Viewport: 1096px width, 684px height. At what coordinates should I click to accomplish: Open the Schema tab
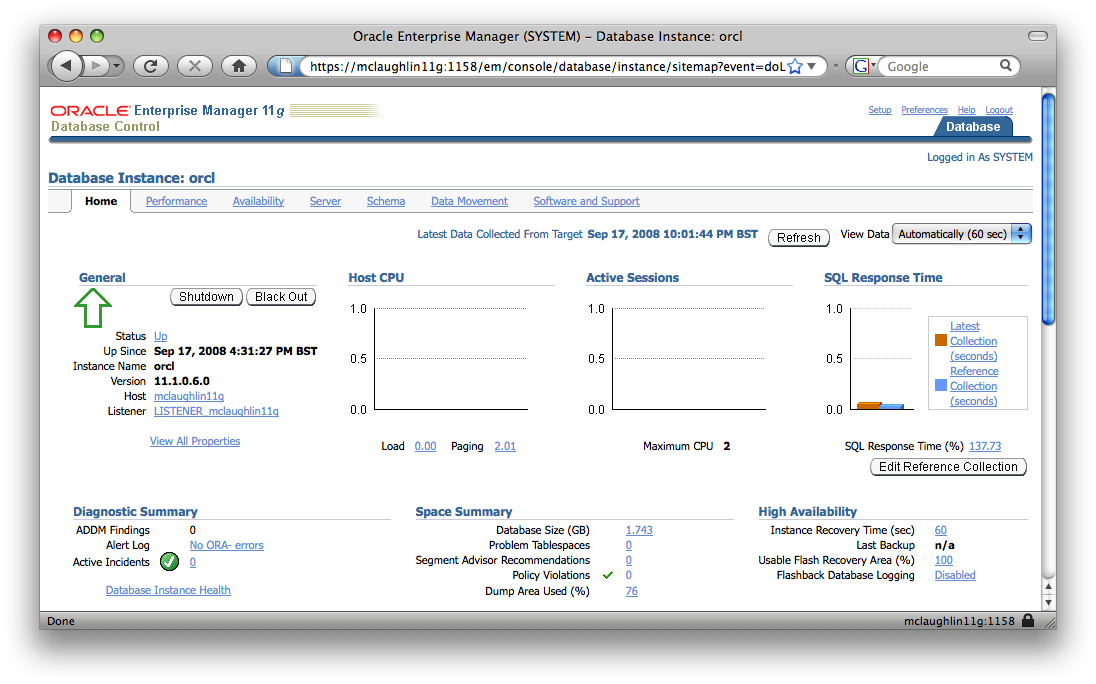pos(386,201)
